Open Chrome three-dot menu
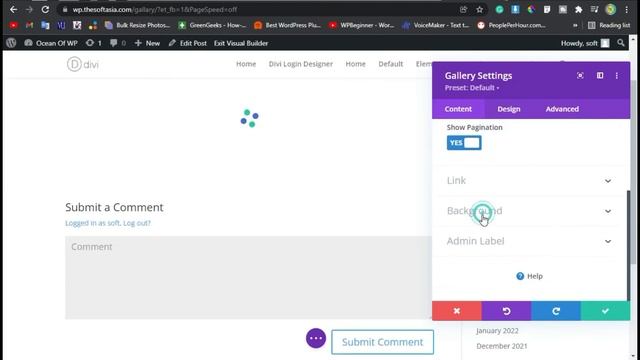 click(x=626, y=9)
